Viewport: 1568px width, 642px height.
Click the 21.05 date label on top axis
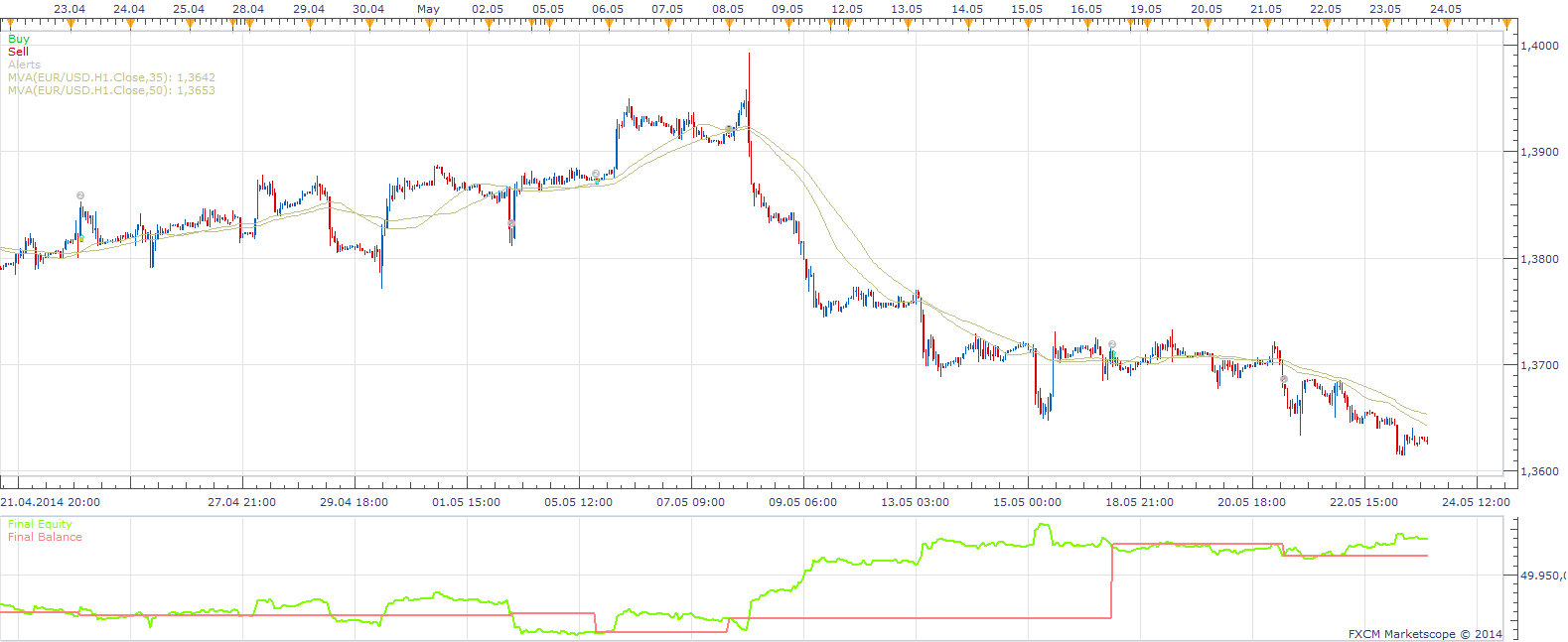pos(1266,9)
